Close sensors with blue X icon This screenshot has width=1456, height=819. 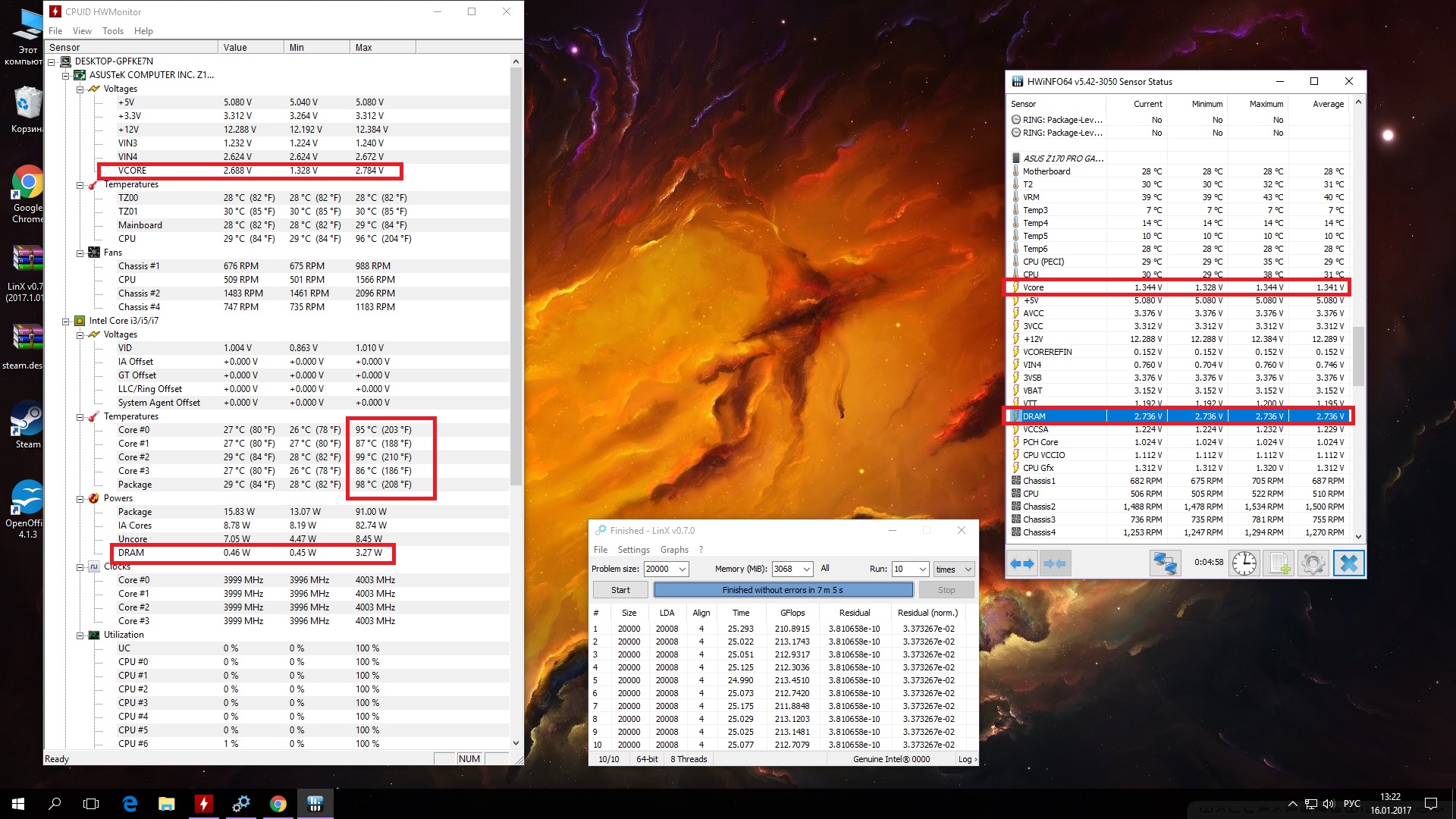tap(1348, 563)
